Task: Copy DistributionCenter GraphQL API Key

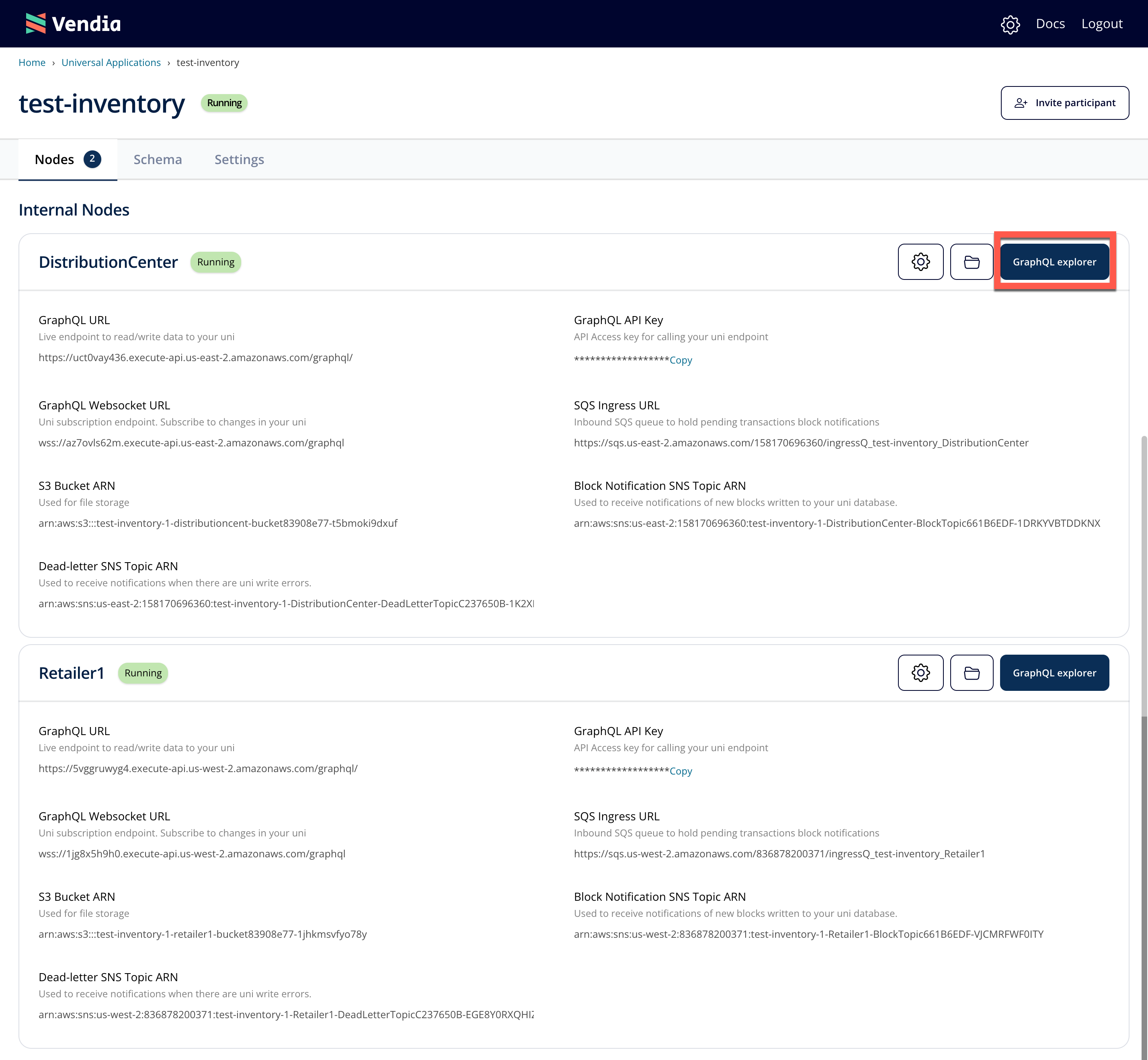Action: click(681, 360)
